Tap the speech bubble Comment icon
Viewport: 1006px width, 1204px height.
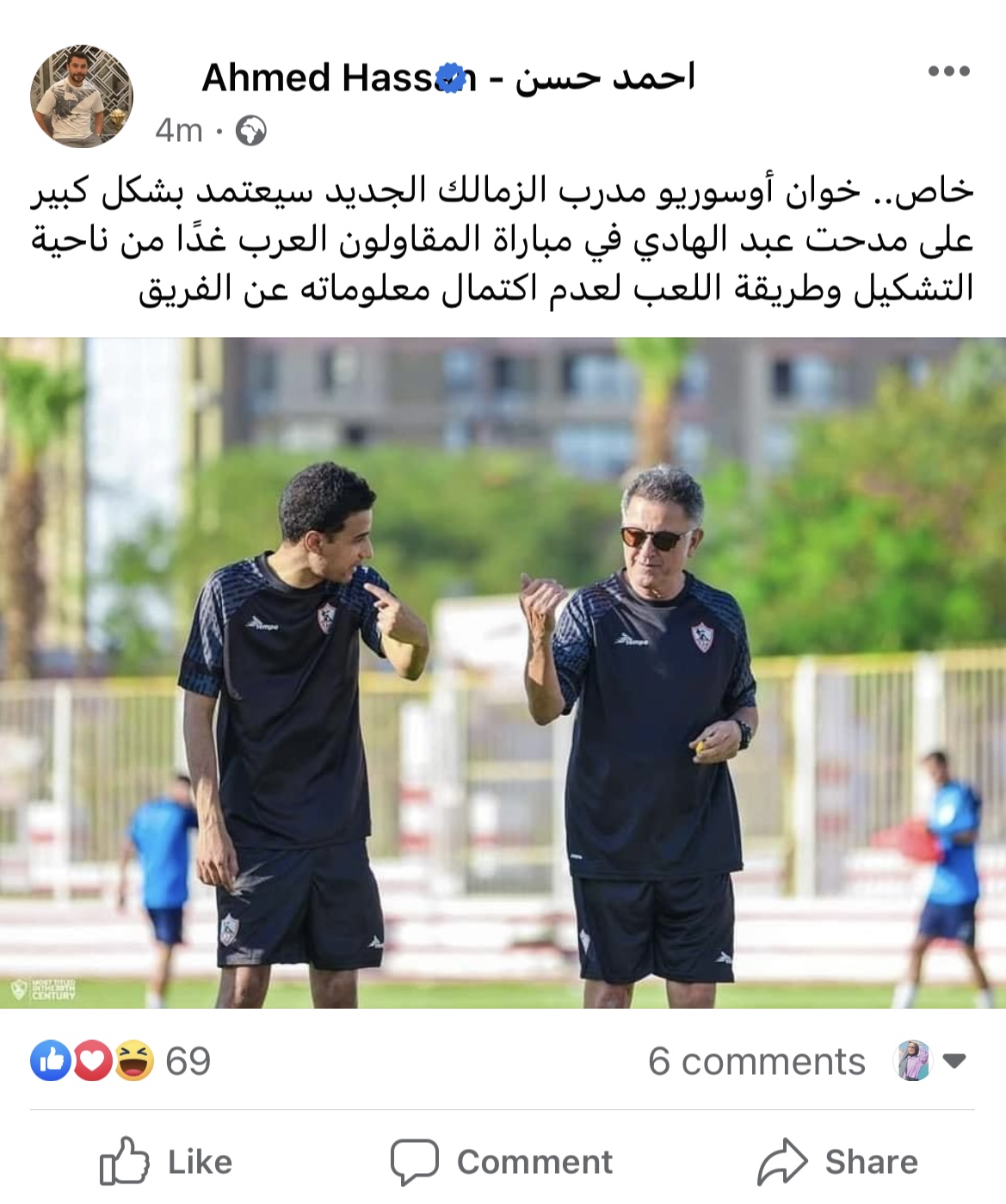[414, 1162]
